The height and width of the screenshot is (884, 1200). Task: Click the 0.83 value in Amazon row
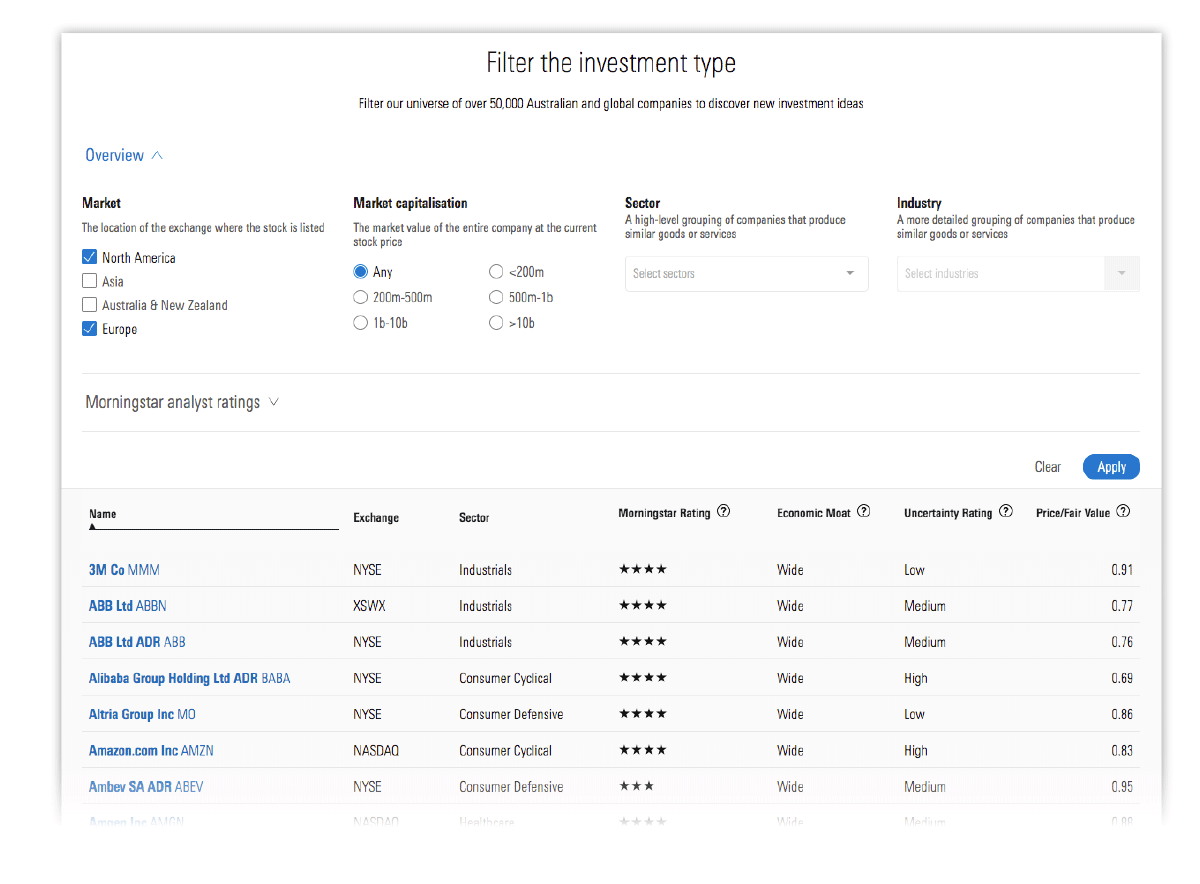coord(1122,750)
